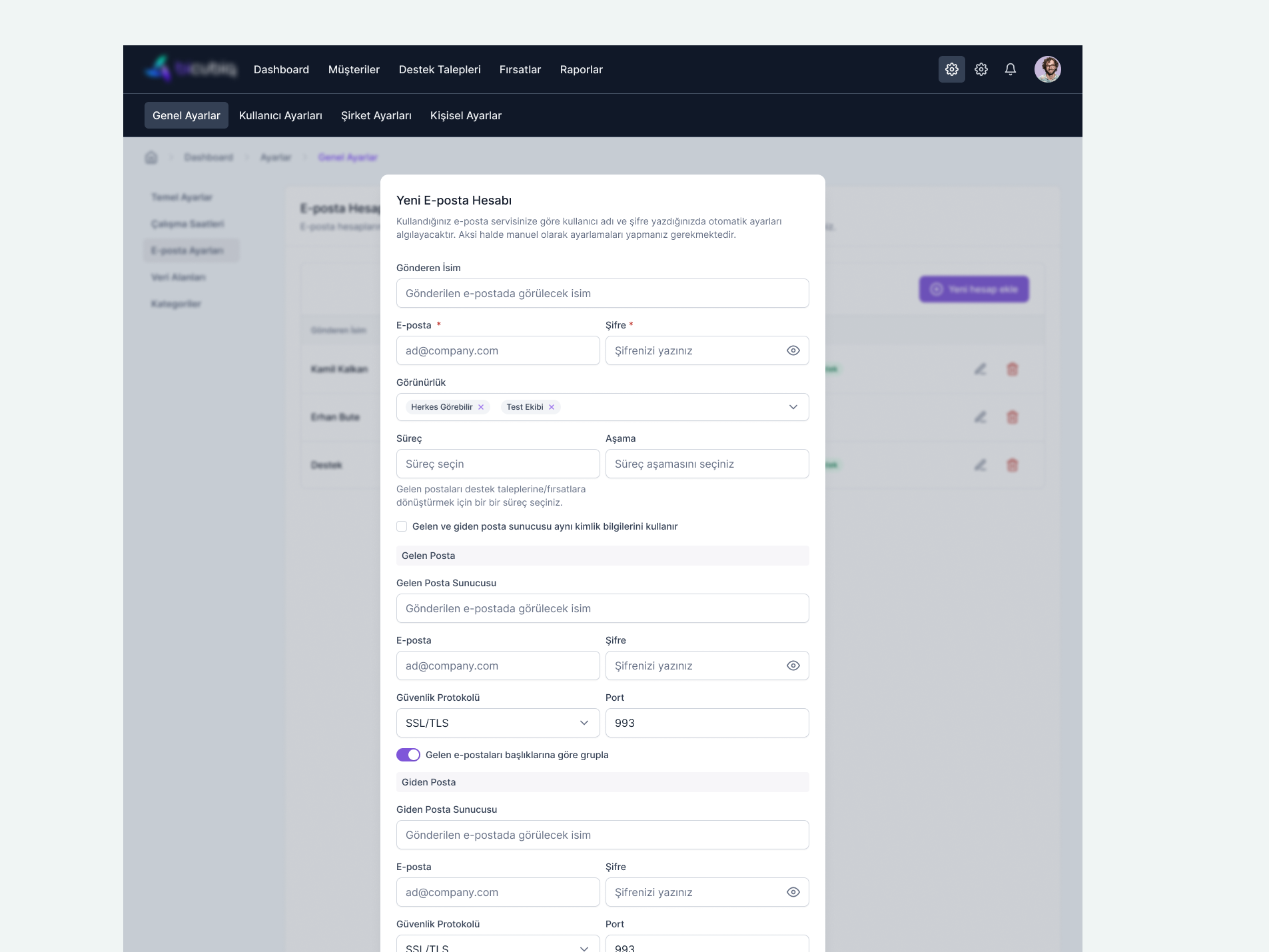This screenshot has width=1269, height=952.
Task: Click Erhan Bute name in table
Action: pyautogui.click(x=335, y=417)
